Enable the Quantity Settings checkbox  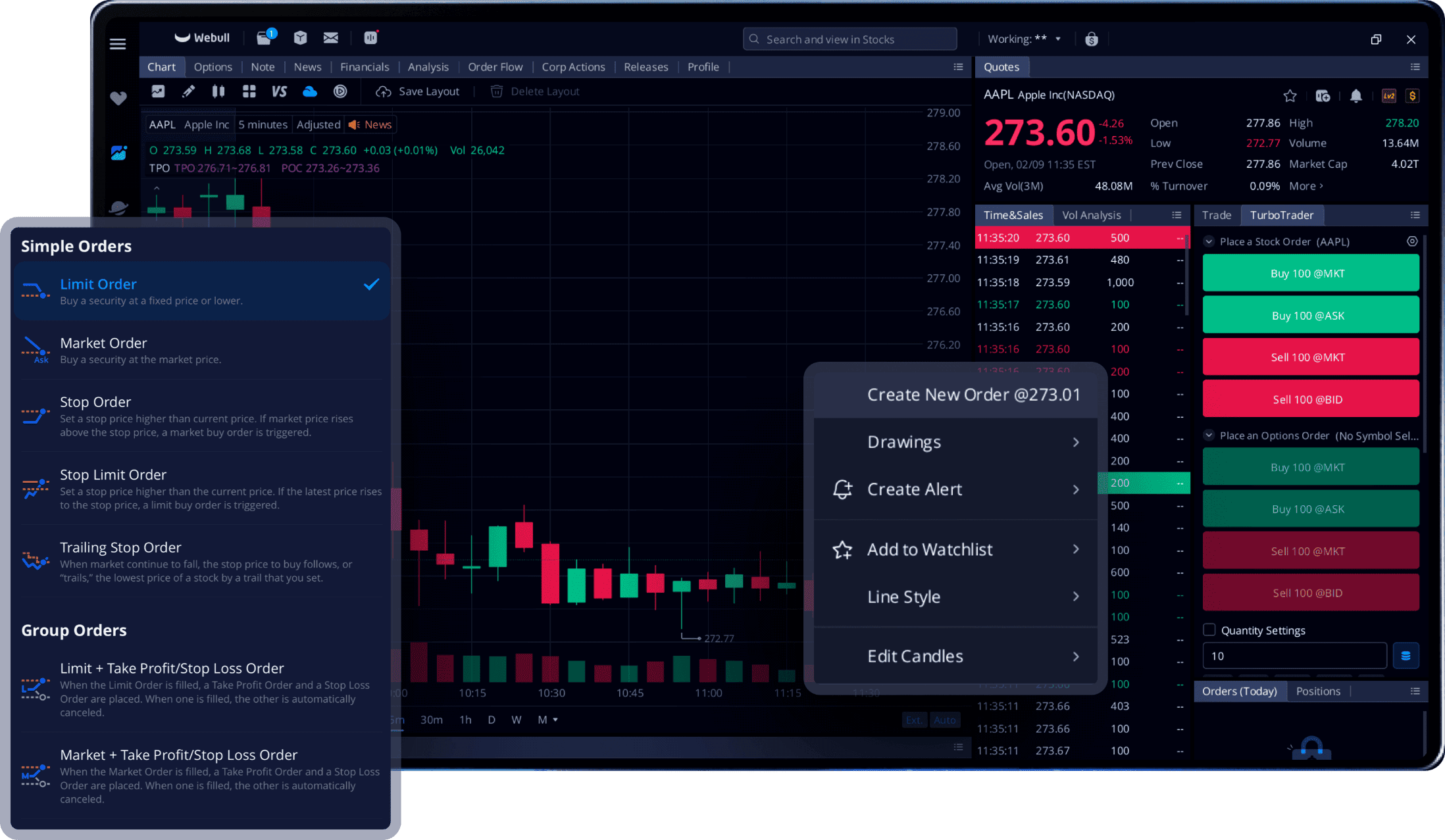tap(1209, 630)
